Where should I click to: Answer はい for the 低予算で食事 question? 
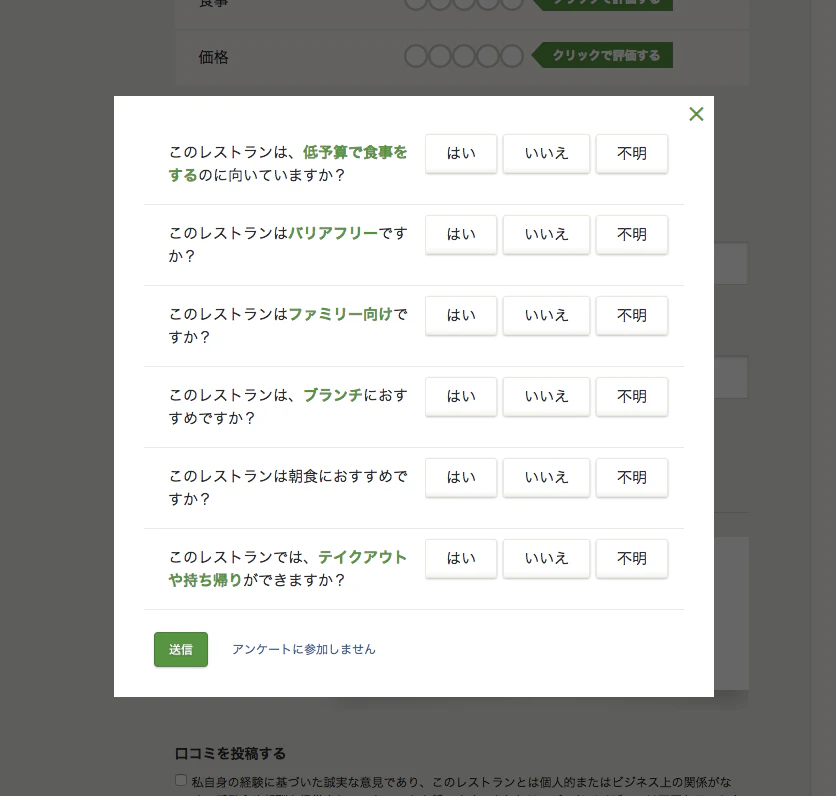(x=461, y=154)
